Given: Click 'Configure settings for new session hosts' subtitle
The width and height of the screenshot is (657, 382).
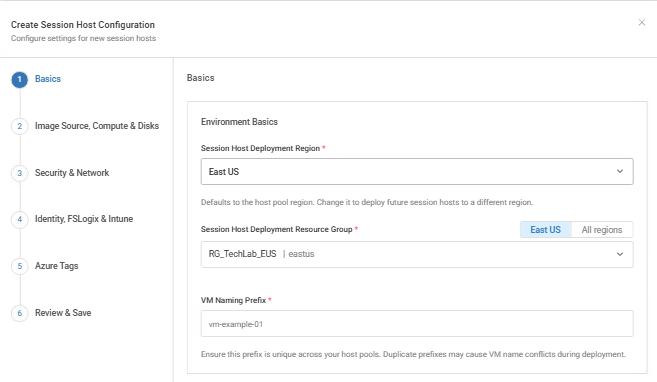Looking at the screenshot, I should [83, 38].
